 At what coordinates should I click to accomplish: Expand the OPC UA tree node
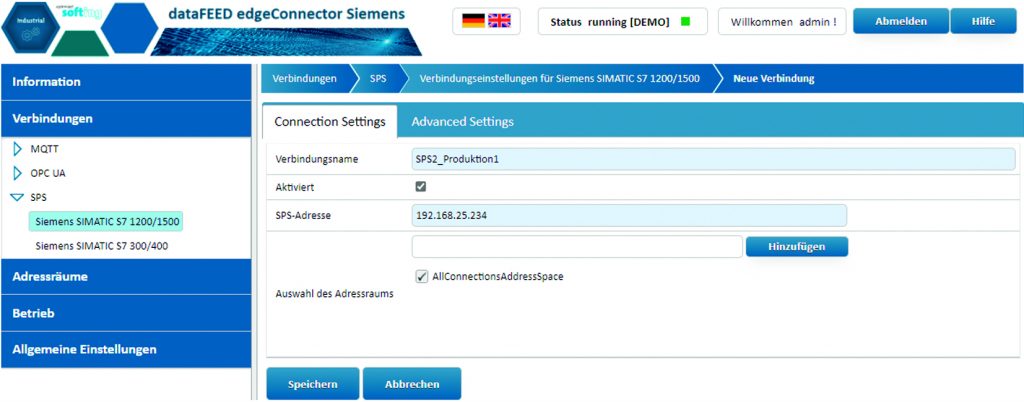[x=17, y=173]
